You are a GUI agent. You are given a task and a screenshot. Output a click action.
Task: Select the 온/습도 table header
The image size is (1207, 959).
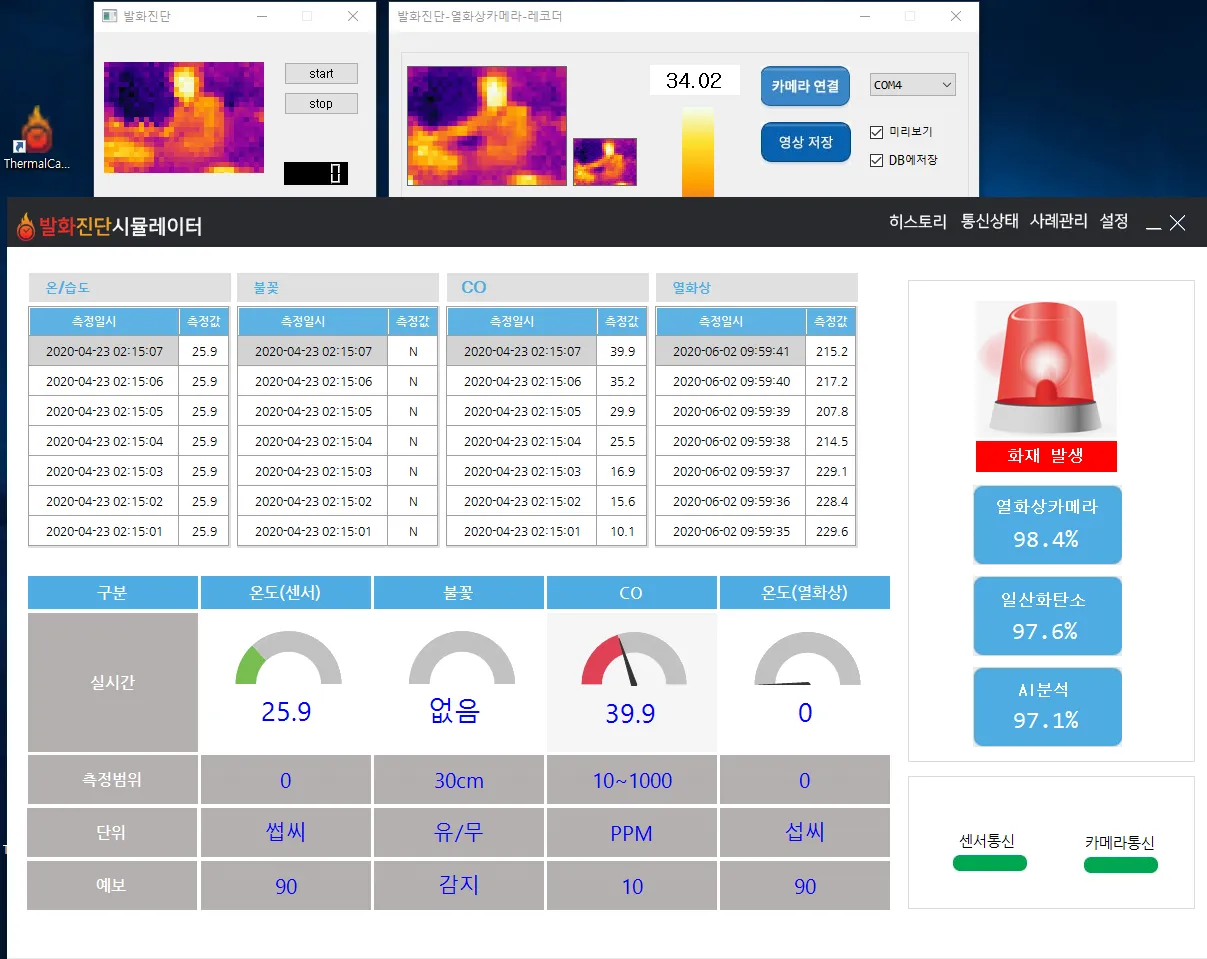point(129,288)
